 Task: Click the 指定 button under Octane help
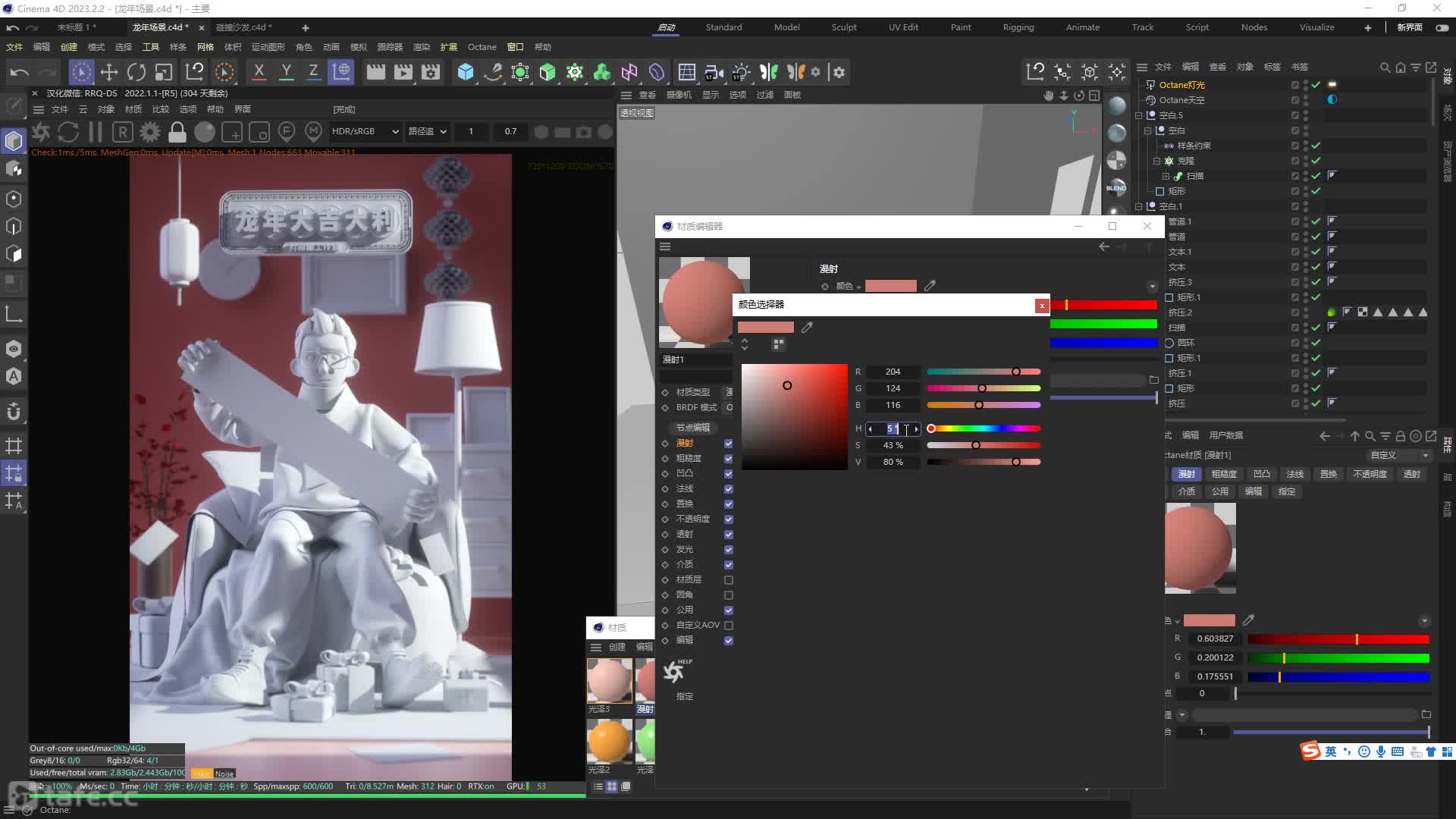click(684, 696)
